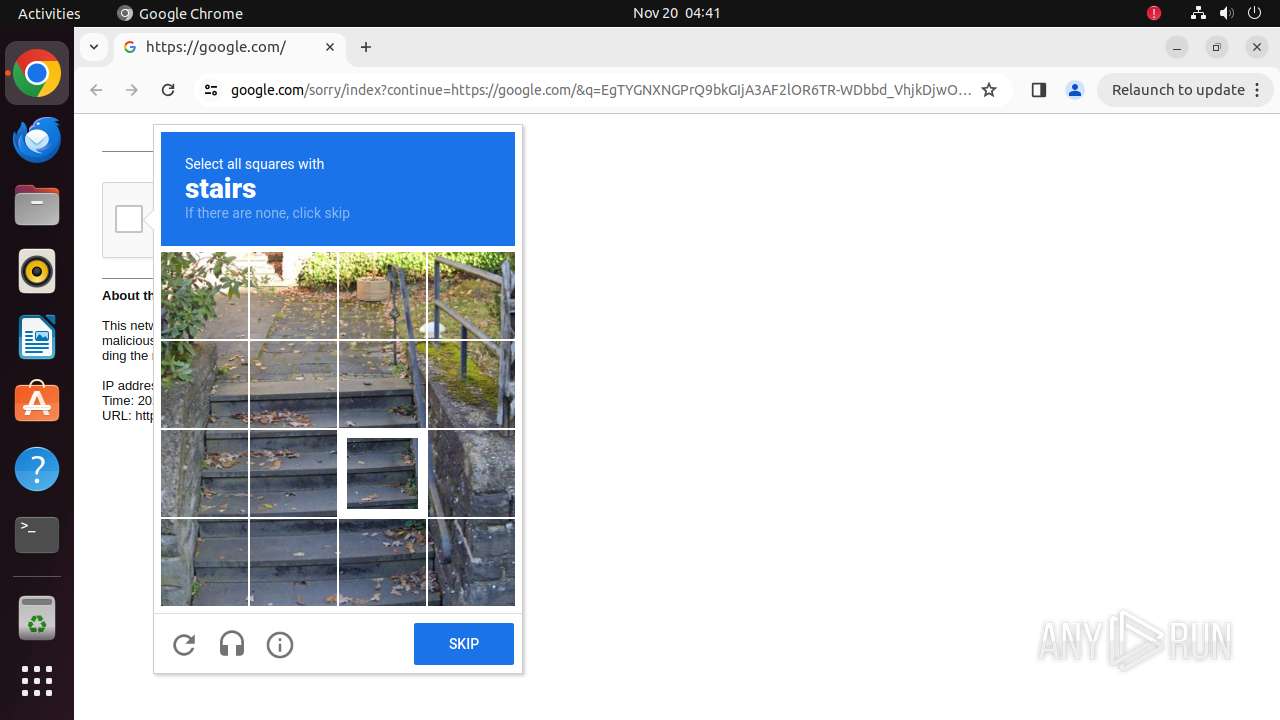Click the SKIP button
This screenshot has height=720, width=1280.
coord(464,644)
